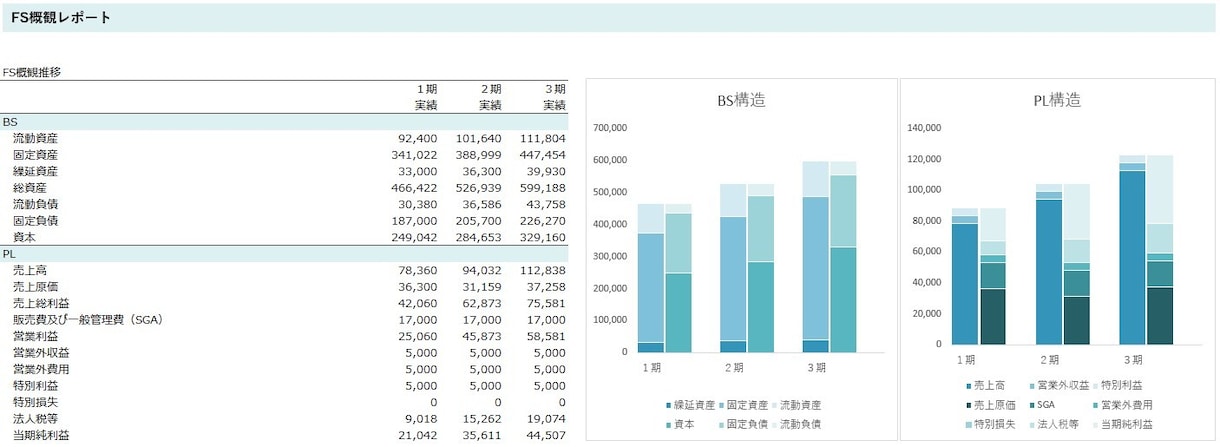Image resolution: width=1220 pixels, height=447 pixels.
Task: Select operating profit value 58,581
Action: pyautogui.click(x=546, y=336)
